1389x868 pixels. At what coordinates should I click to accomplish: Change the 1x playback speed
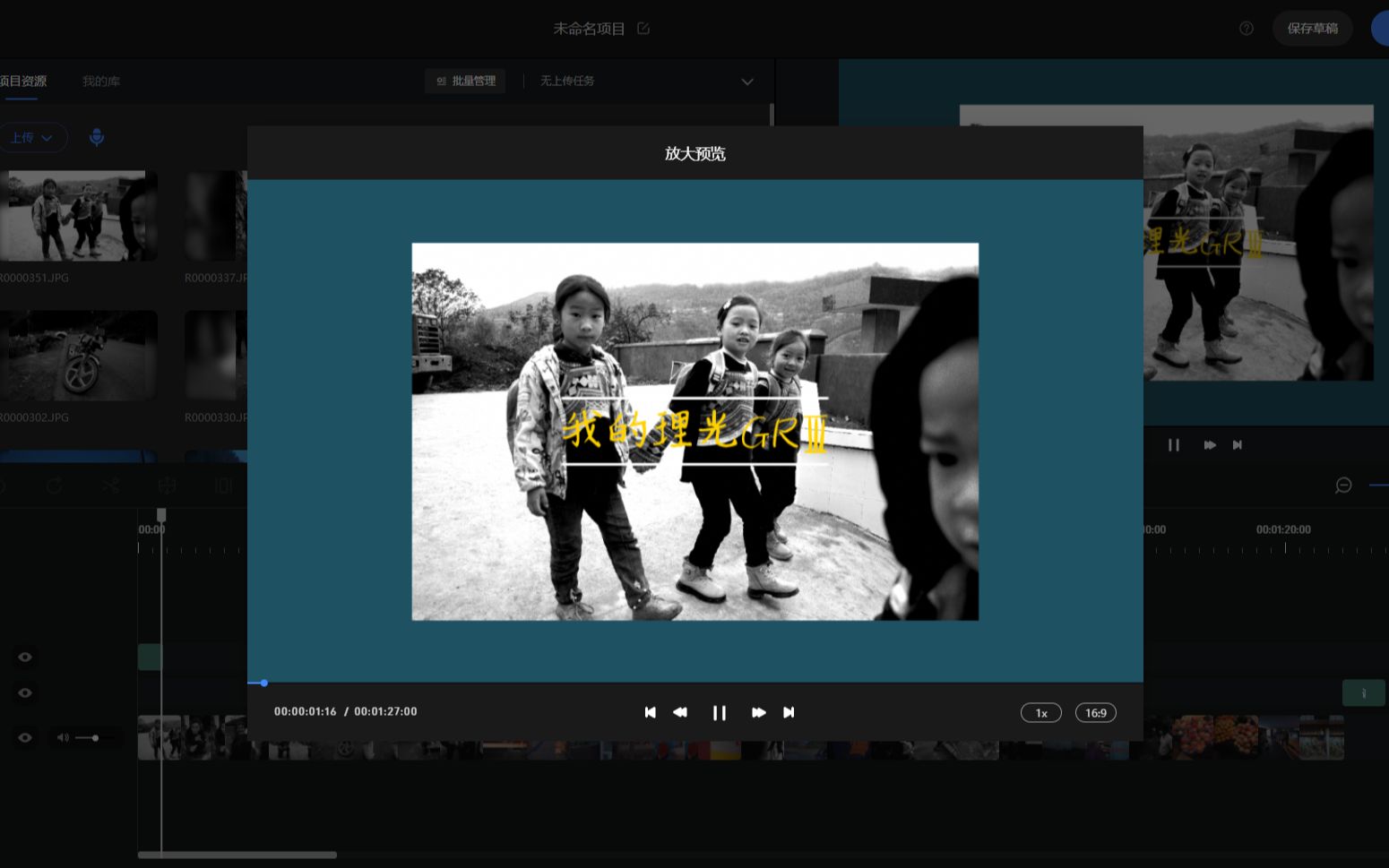1041,713
